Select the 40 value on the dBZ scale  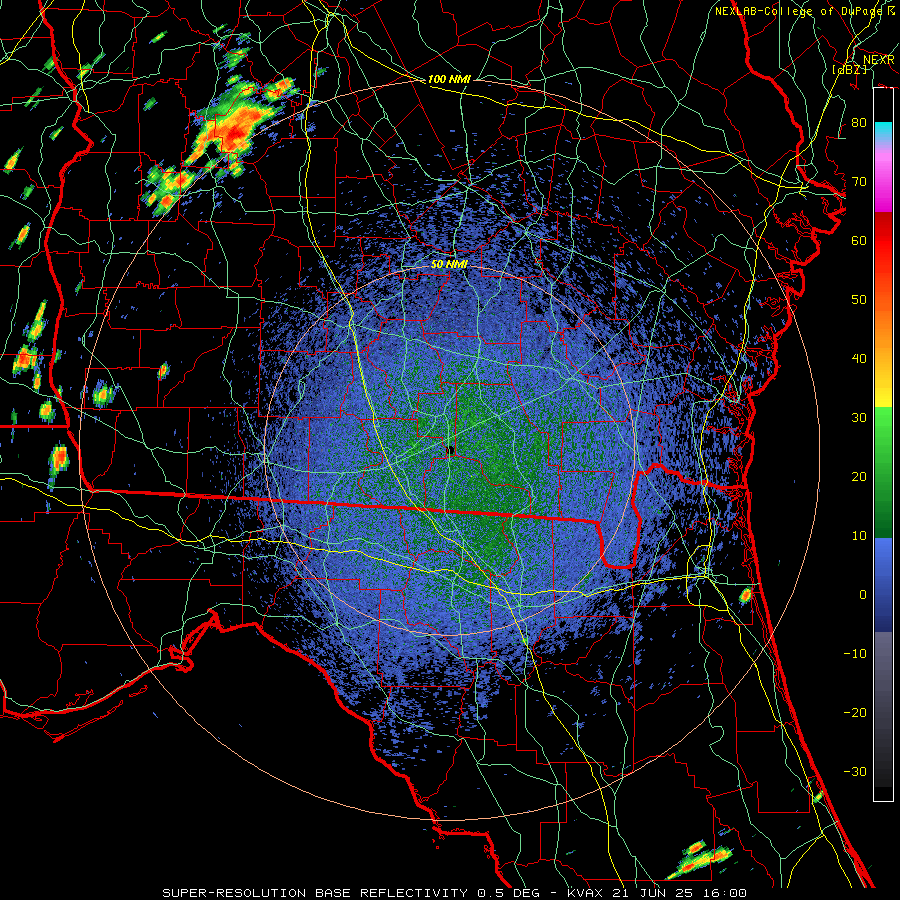point(859,359)
